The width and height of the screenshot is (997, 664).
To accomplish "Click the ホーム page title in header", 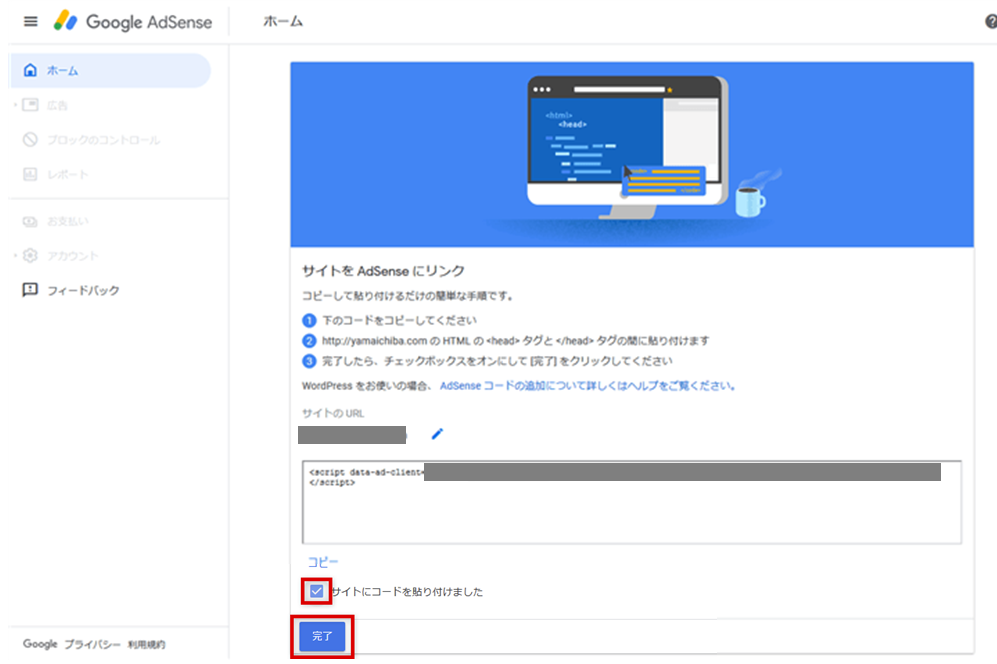I will point(283,22).
